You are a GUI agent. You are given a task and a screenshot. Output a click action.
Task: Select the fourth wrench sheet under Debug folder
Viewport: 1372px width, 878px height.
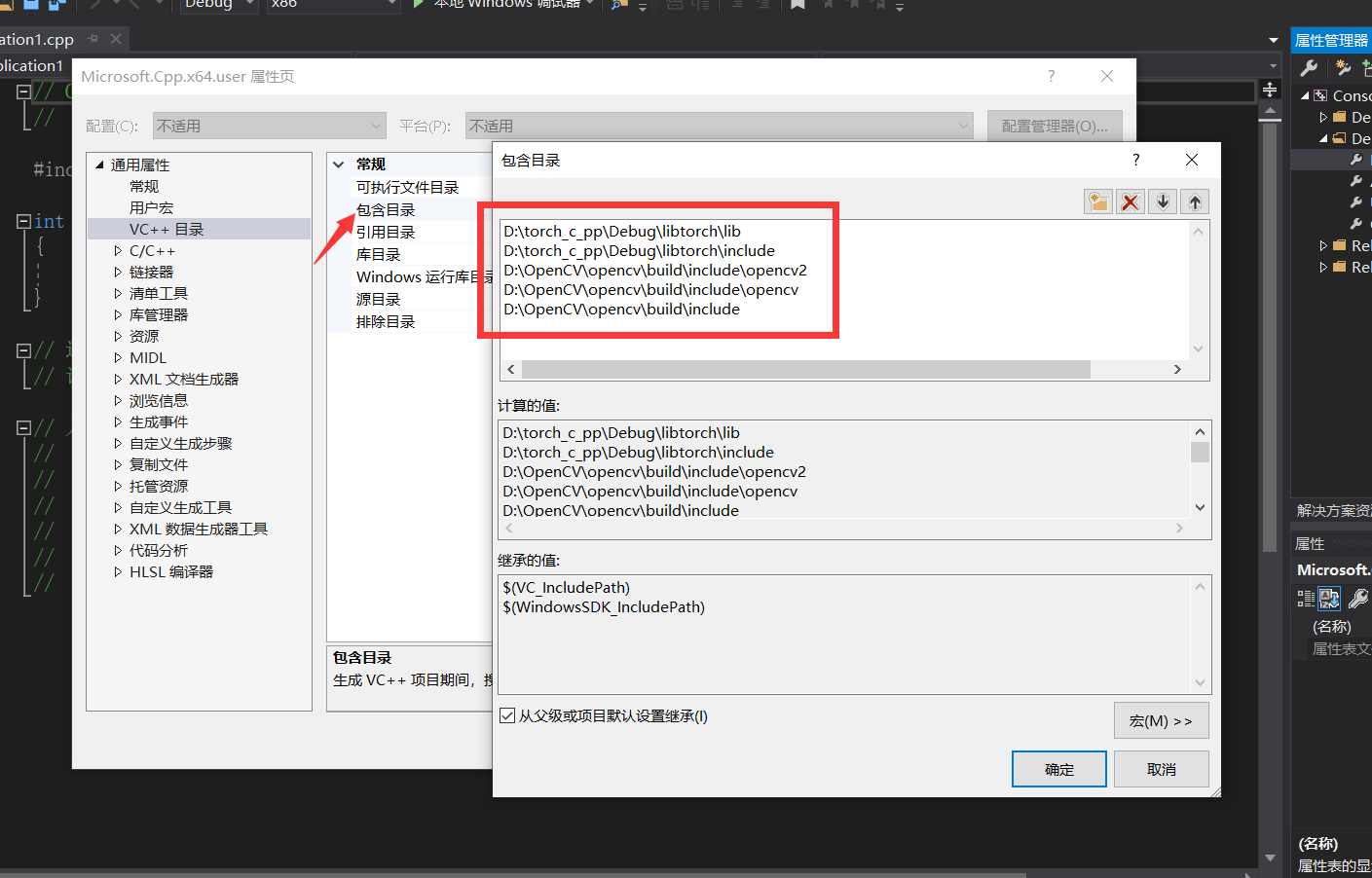tap(1355, 224)
